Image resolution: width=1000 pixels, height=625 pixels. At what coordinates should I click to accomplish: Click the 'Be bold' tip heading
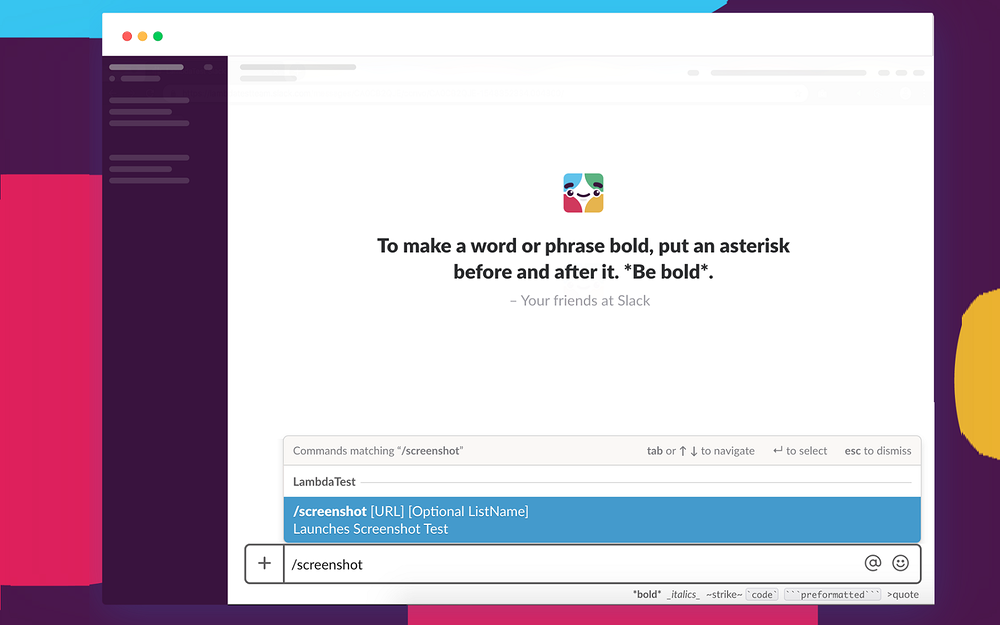pos(583,258)
